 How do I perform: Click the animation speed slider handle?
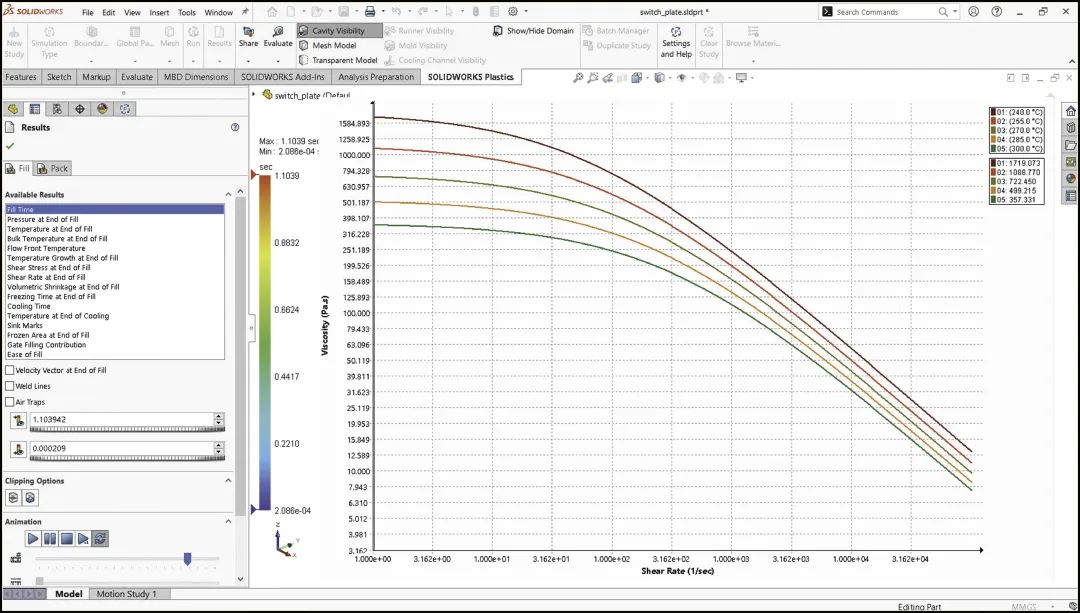187,559
